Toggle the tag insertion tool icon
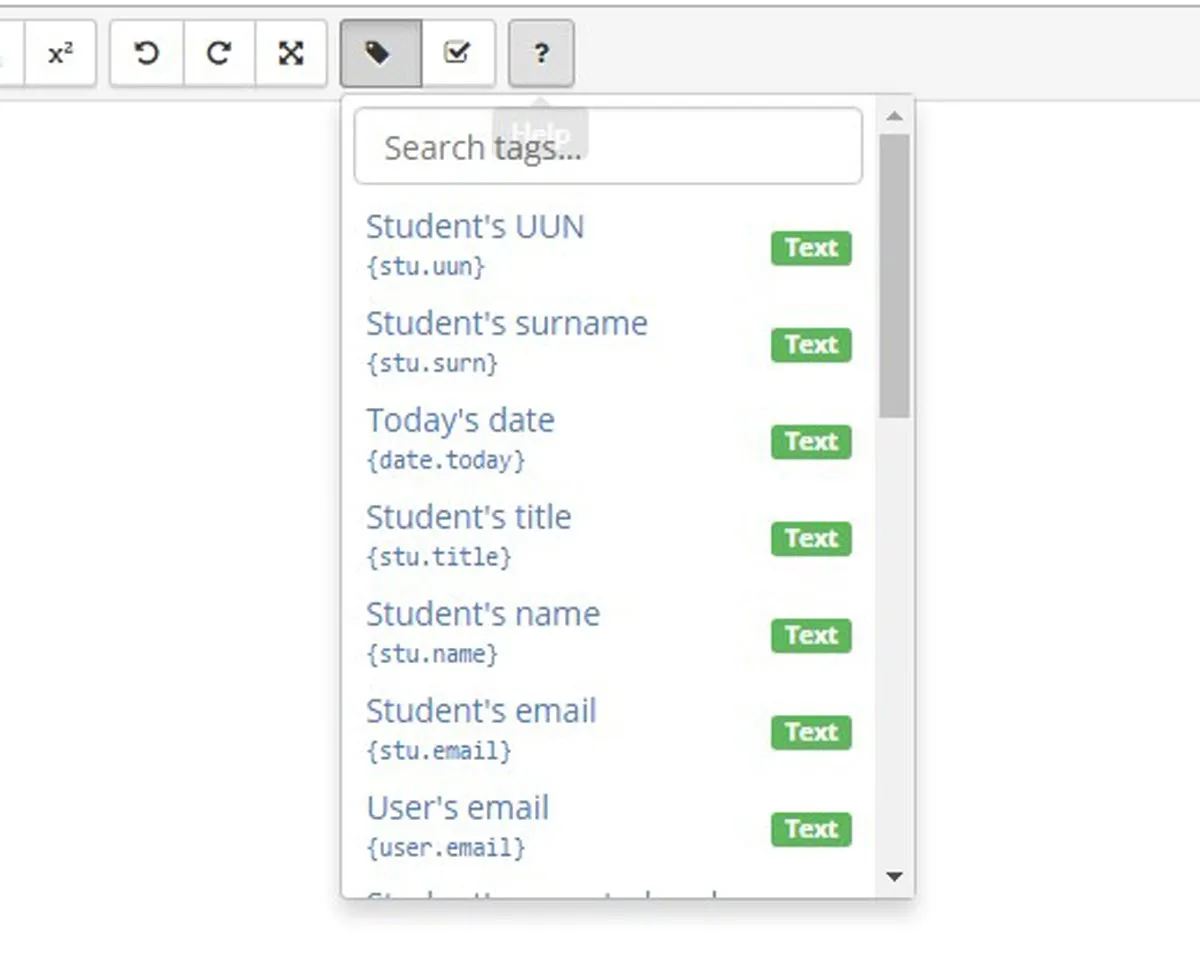The image size is (1200, 955). [x=380, y=54]
